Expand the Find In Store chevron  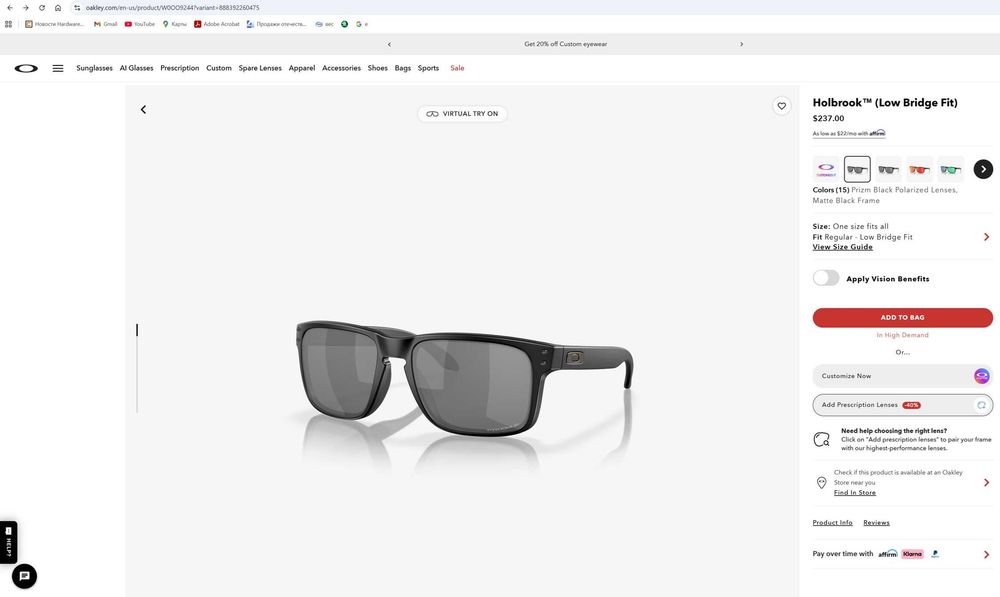point(987,483)
